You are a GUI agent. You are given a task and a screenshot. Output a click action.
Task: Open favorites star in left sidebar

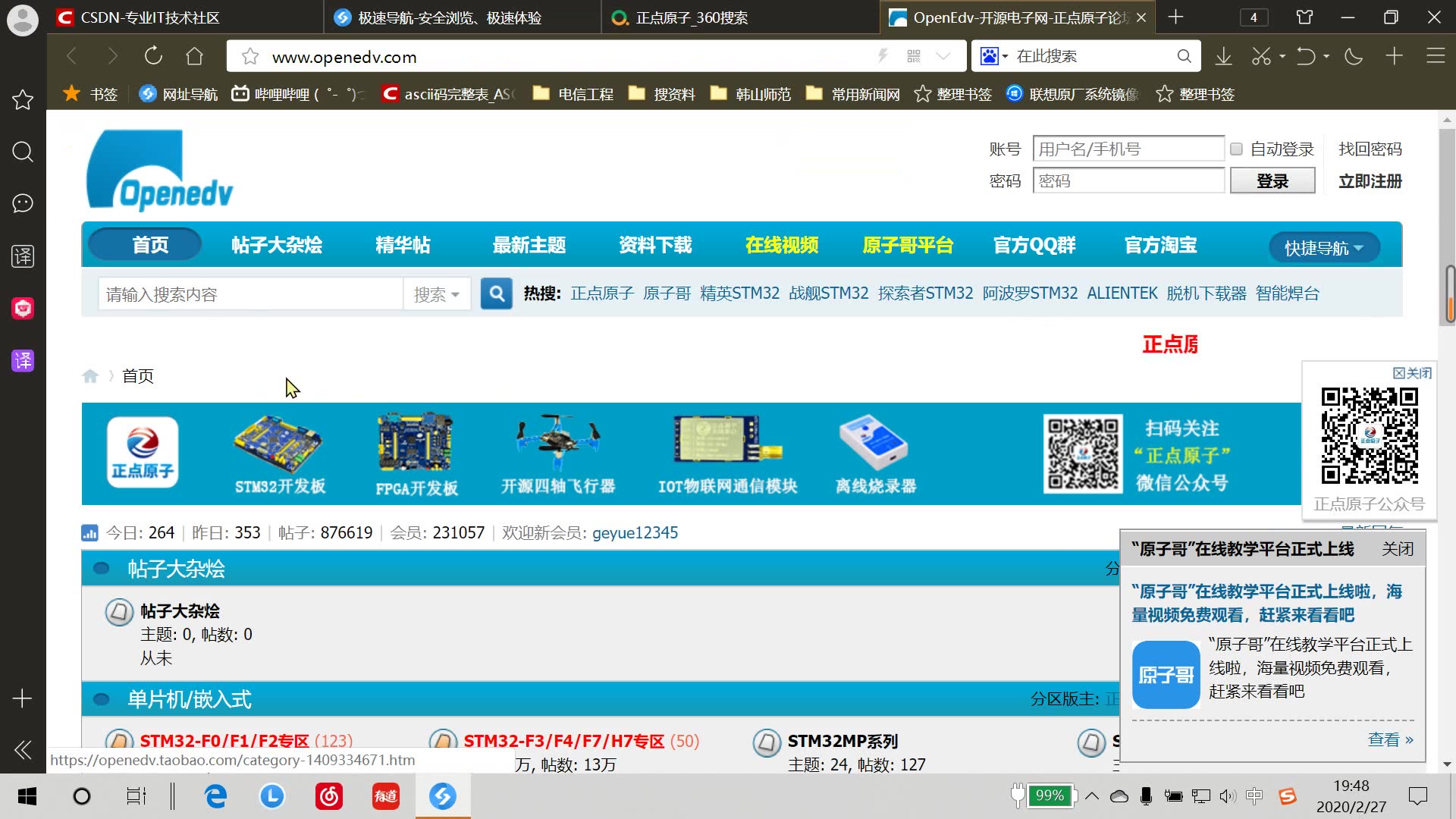(23, 99)
